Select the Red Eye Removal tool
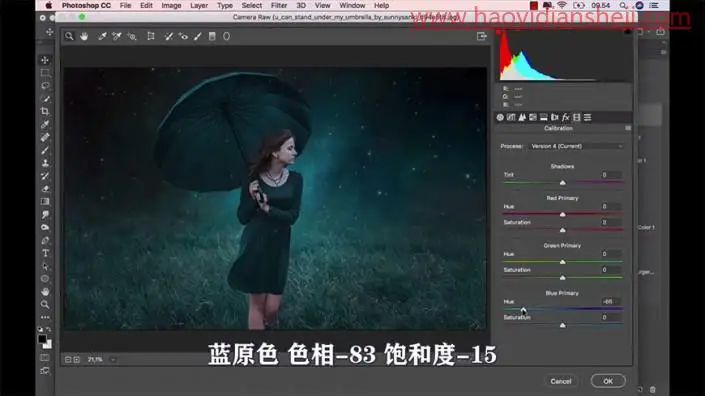Image resolution: width=705 pixels, height=396 pixels. tap(183, 36)
